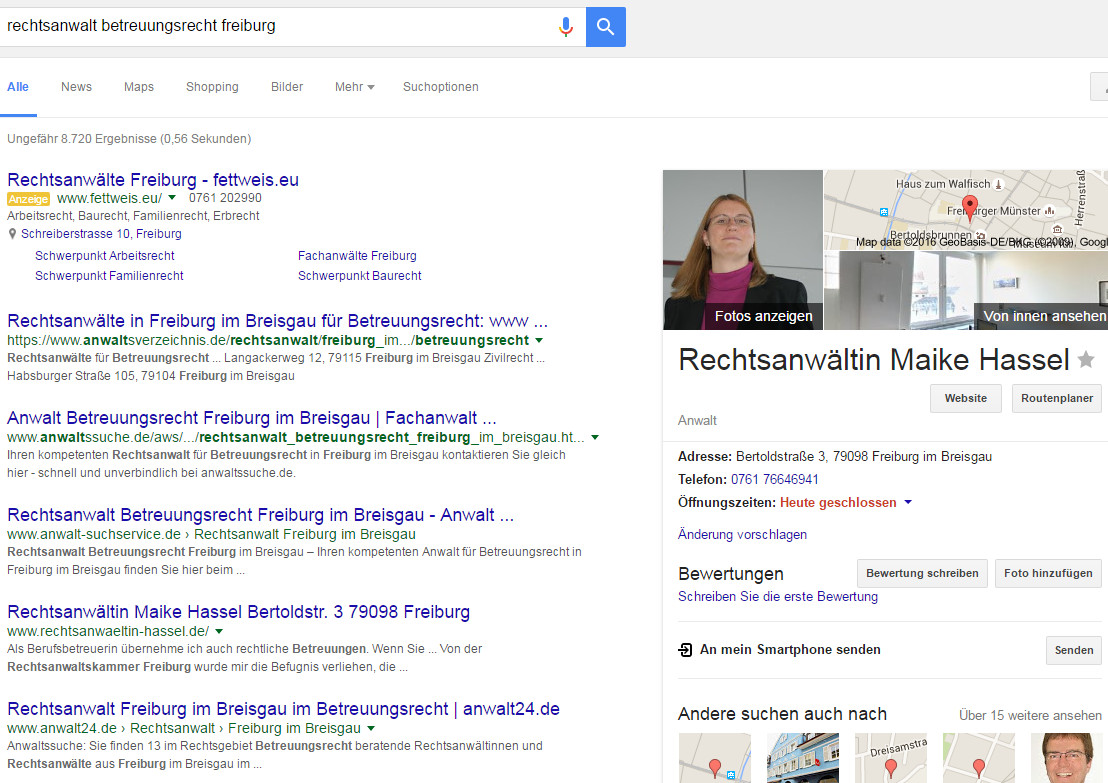The height and width of the screenshot is (783, 1108).
Task: Expand options arrow for rechtsanwaeltin-hassel.de result
Action: tap(219, 631)
